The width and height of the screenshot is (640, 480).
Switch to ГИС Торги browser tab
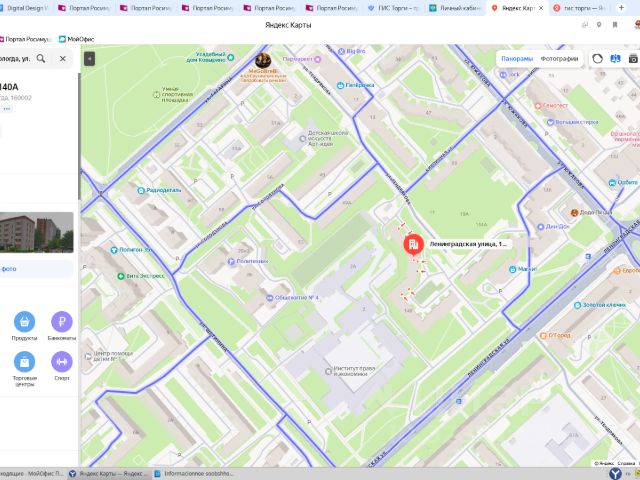click(x=393, y=8)
